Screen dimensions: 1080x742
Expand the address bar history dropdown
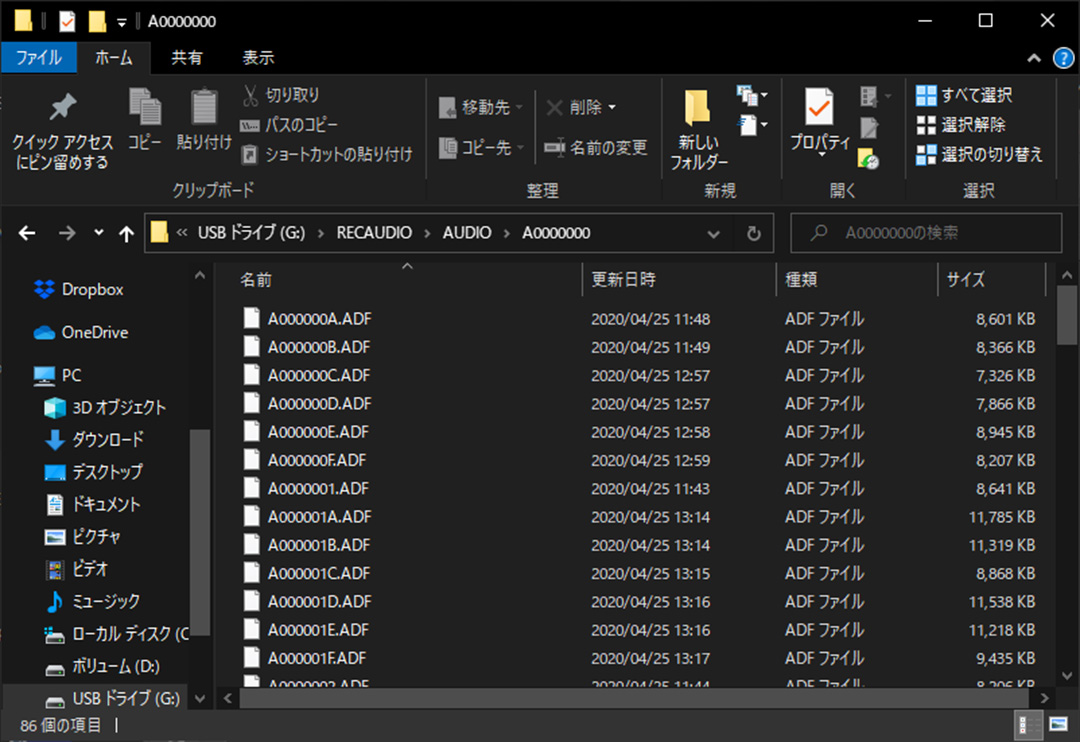tap(714, 234)
